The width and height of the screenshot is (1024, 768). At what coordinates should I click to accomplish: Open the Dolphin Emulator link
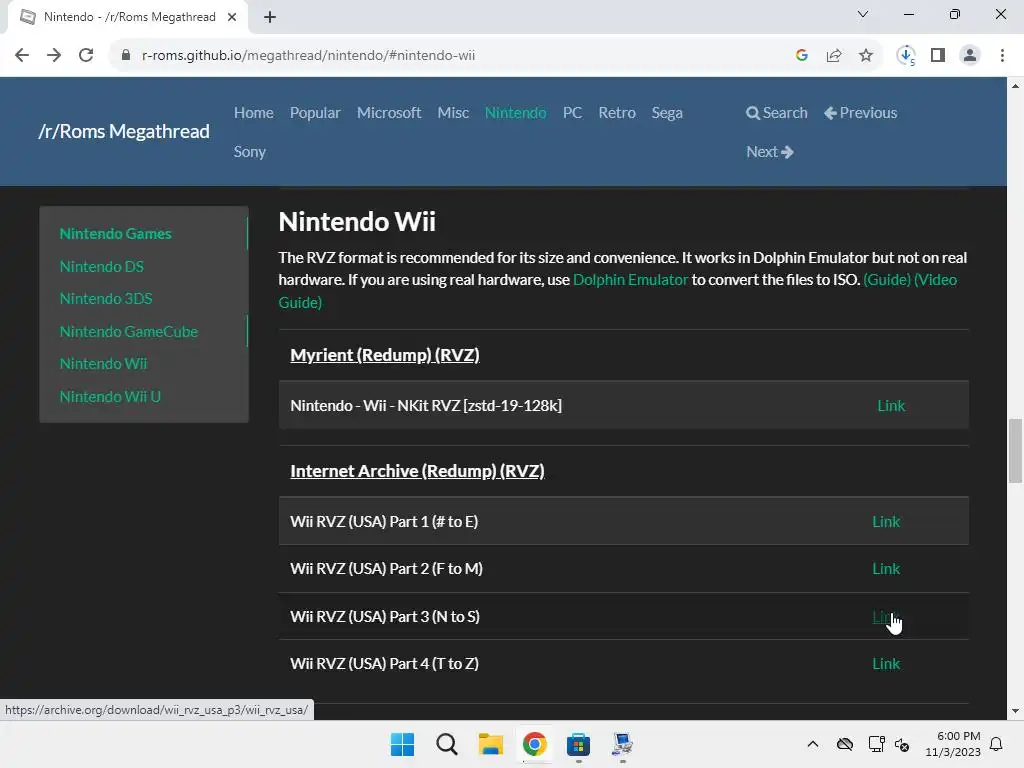click(x=630, y=280)
